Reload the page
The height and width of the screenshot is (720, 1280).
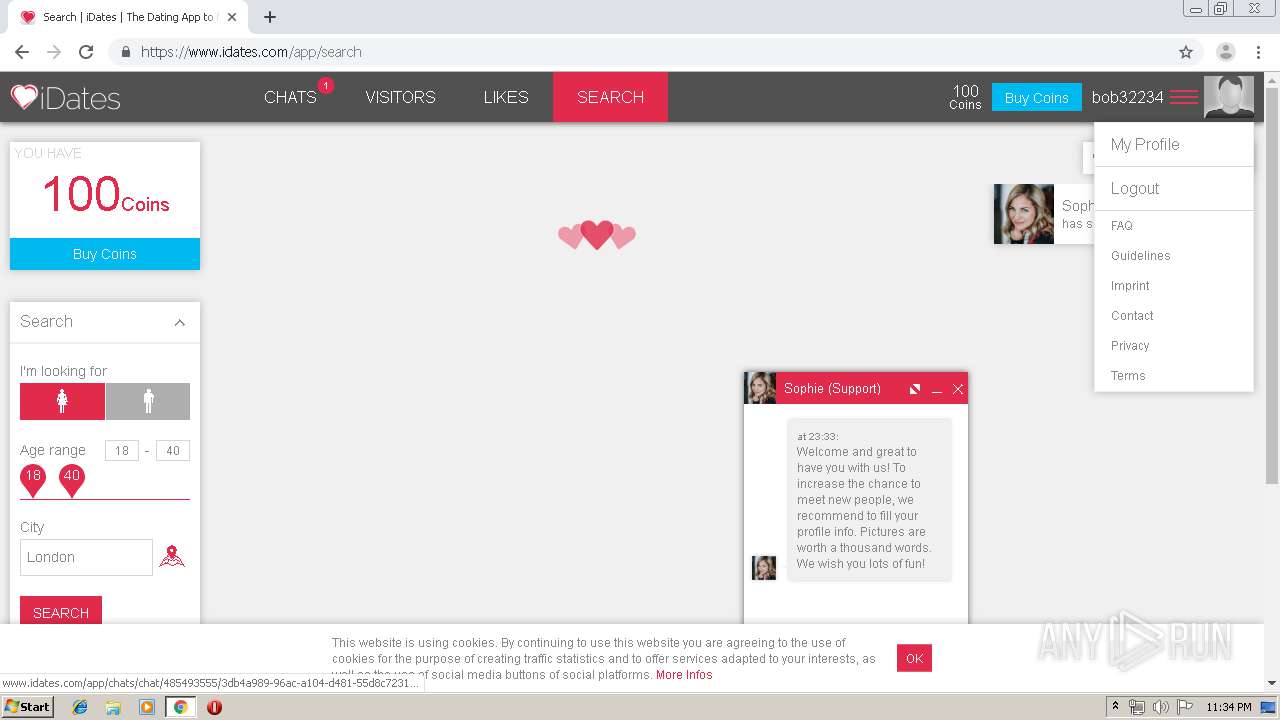[86, 52]
